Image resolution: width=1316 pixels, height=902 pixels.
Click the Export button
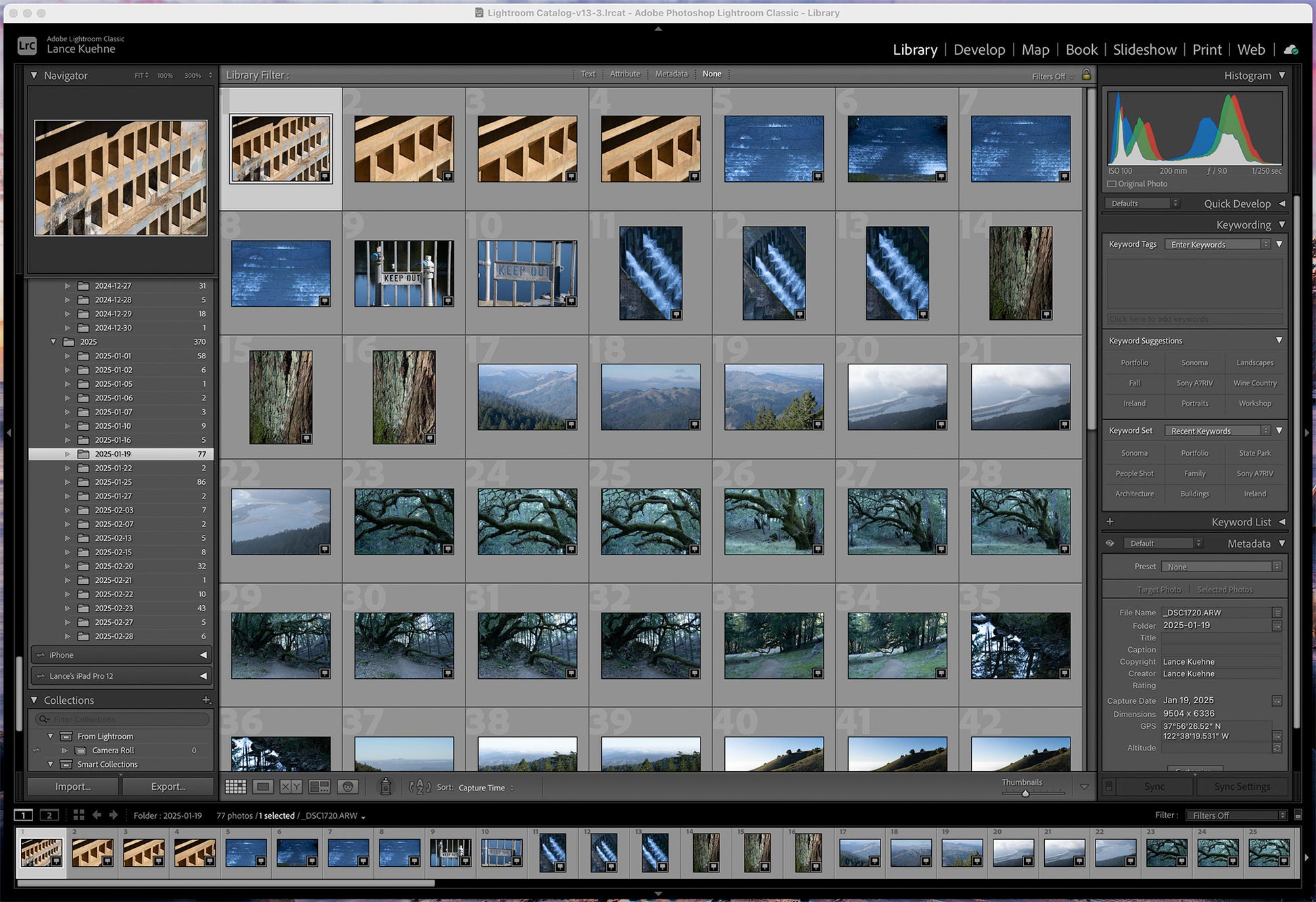click(x=168, y=786)
